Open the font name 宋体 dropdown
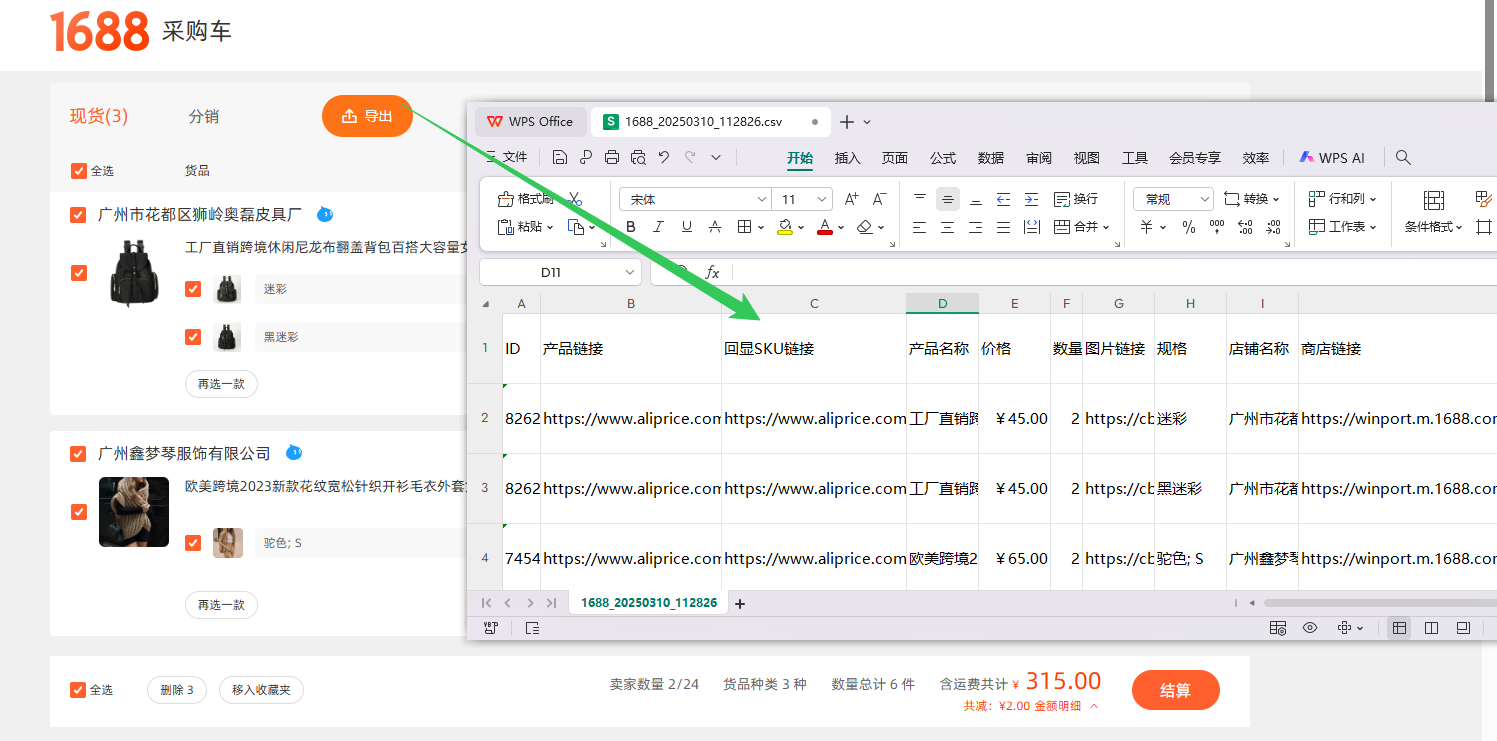The width and height of the screenshot is (1497, 741). pos(761,200)
